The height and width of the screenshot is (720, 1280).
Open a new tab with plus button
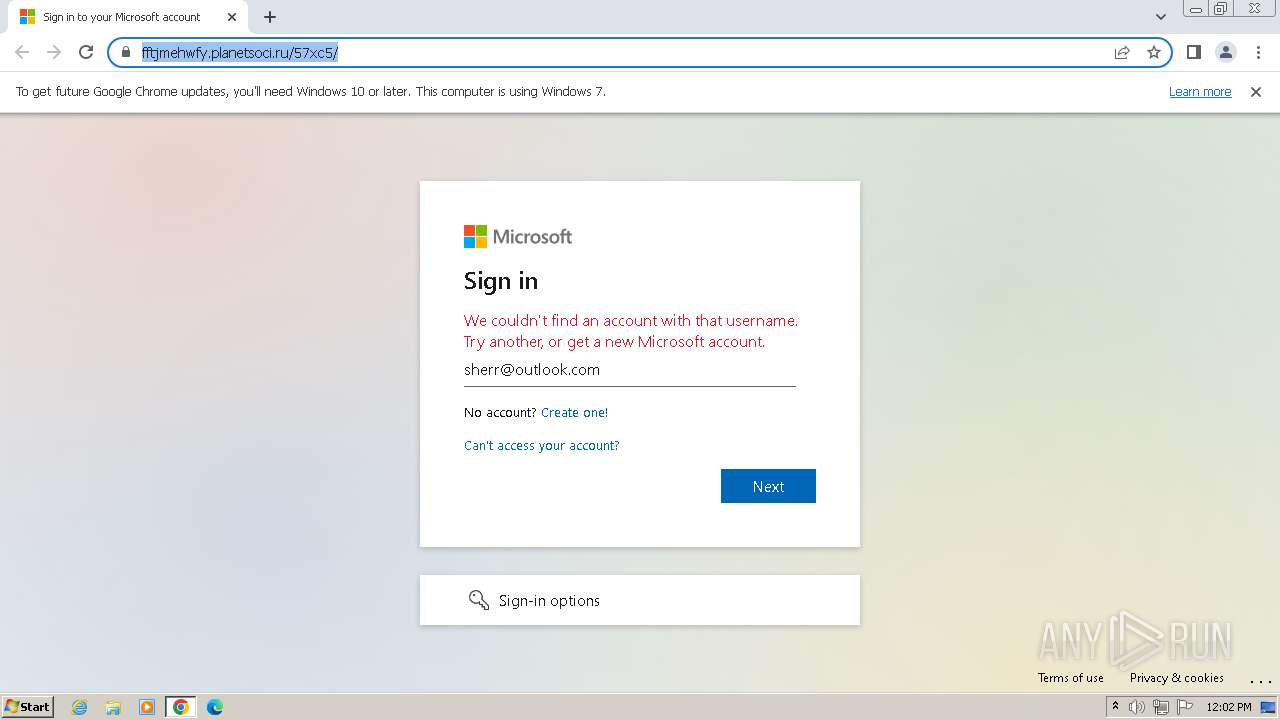pyautogui.click(x=270, y=17)
